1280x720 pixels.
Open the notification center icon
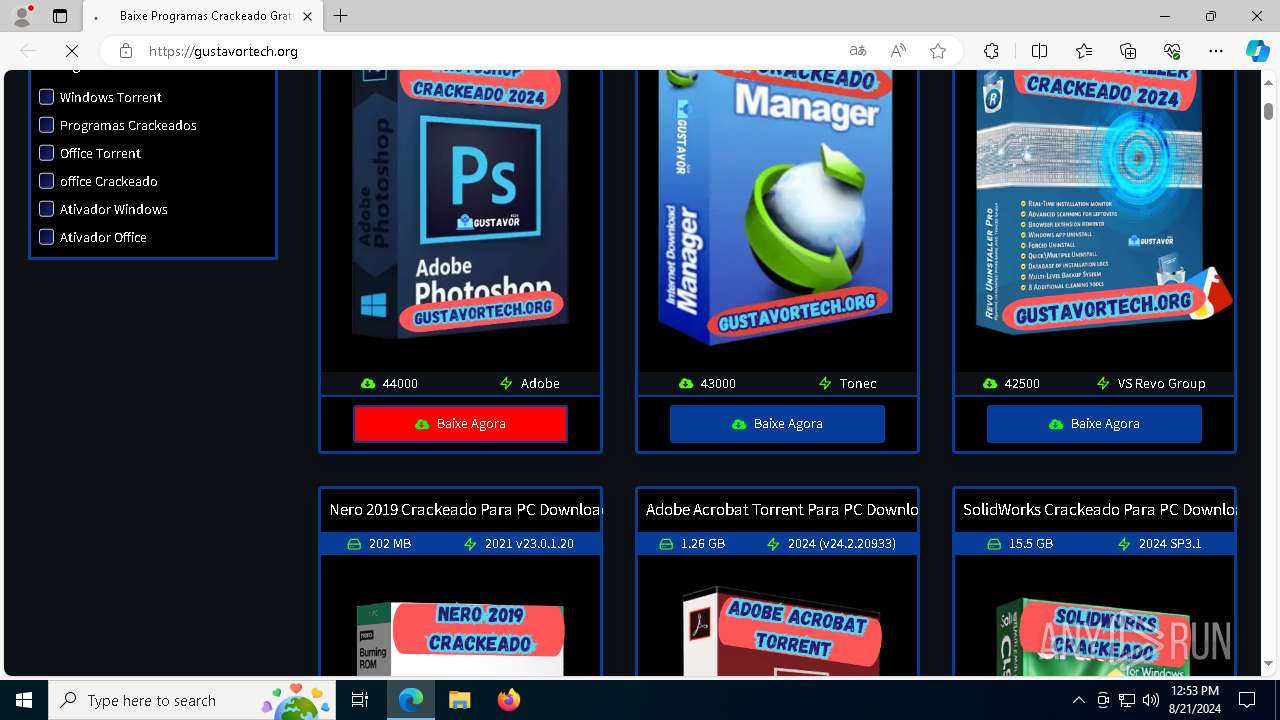(1247, 700)
